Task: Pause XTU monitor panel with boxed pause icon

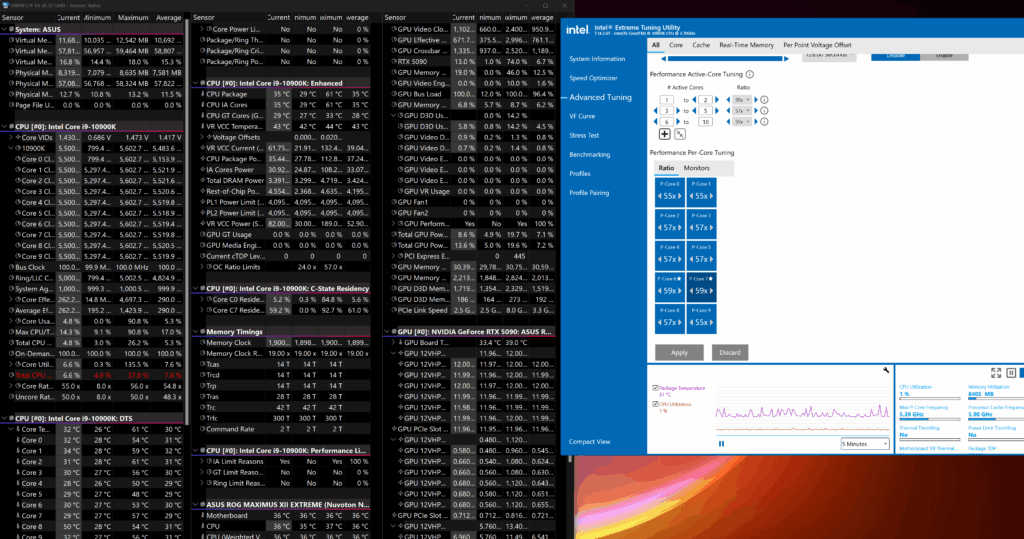Action: [1011, 372]
